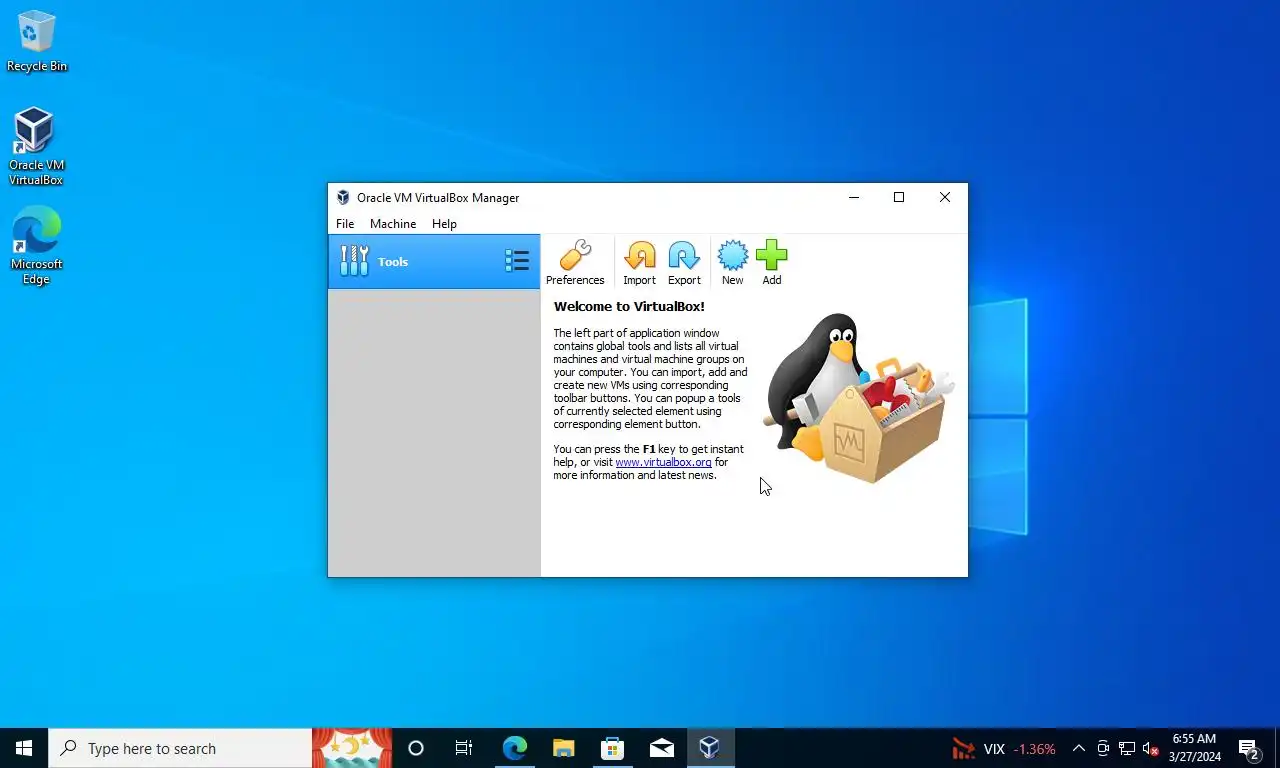Image resolution: width=1280 pixels, height=768 pixels.
Task: Click the Welcome to VirtualBox! heading
Action: pyautogui.click(x=629, y=307)
